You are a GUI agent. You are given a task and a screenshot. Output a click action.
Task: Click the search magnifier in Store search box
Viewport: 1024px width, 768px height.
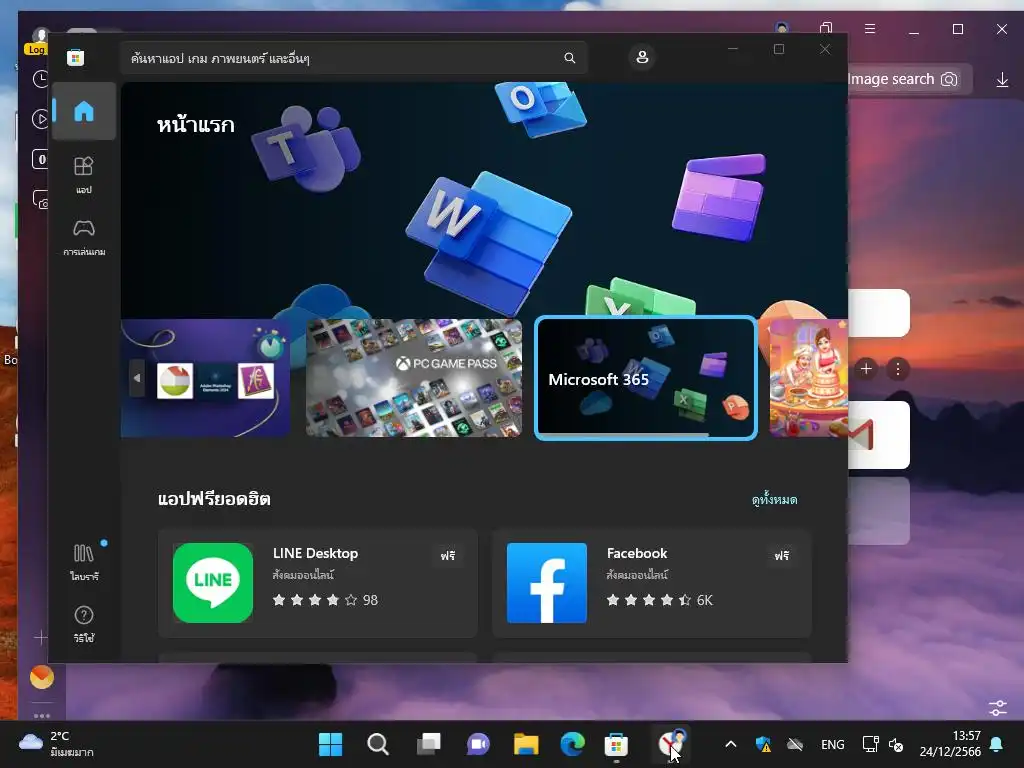pos(569,58)
